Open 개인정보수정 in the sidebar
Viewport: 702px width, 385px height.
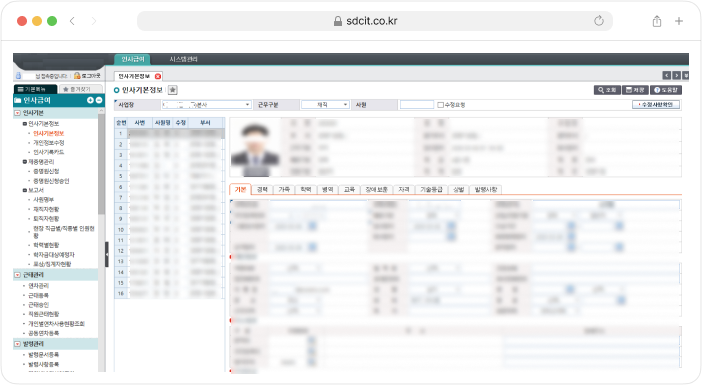(48, 143)
